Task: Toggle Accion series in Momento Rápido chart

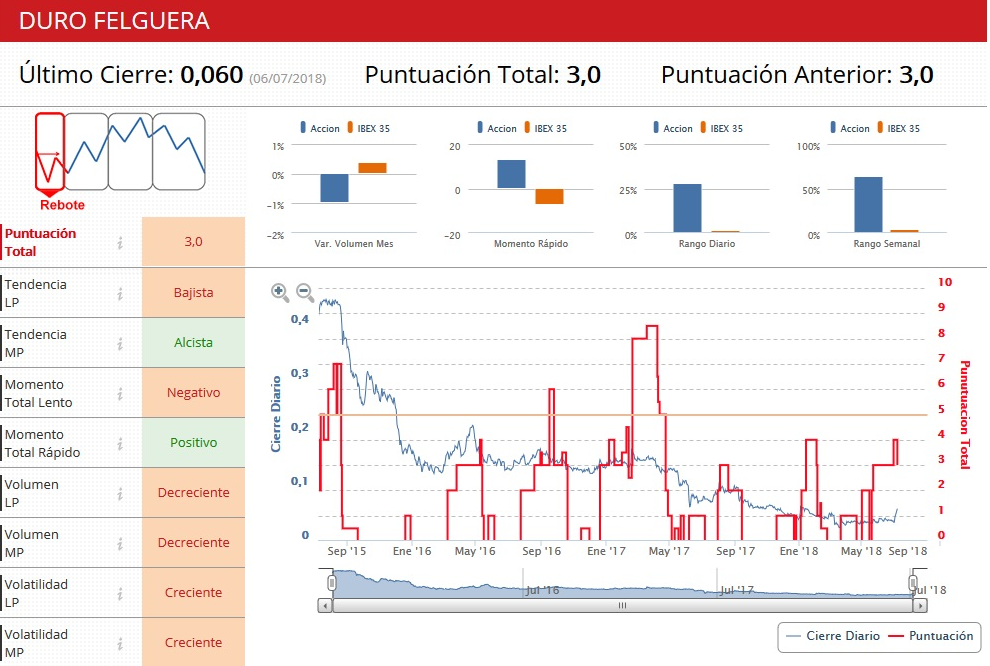Action: pos(497,128)
